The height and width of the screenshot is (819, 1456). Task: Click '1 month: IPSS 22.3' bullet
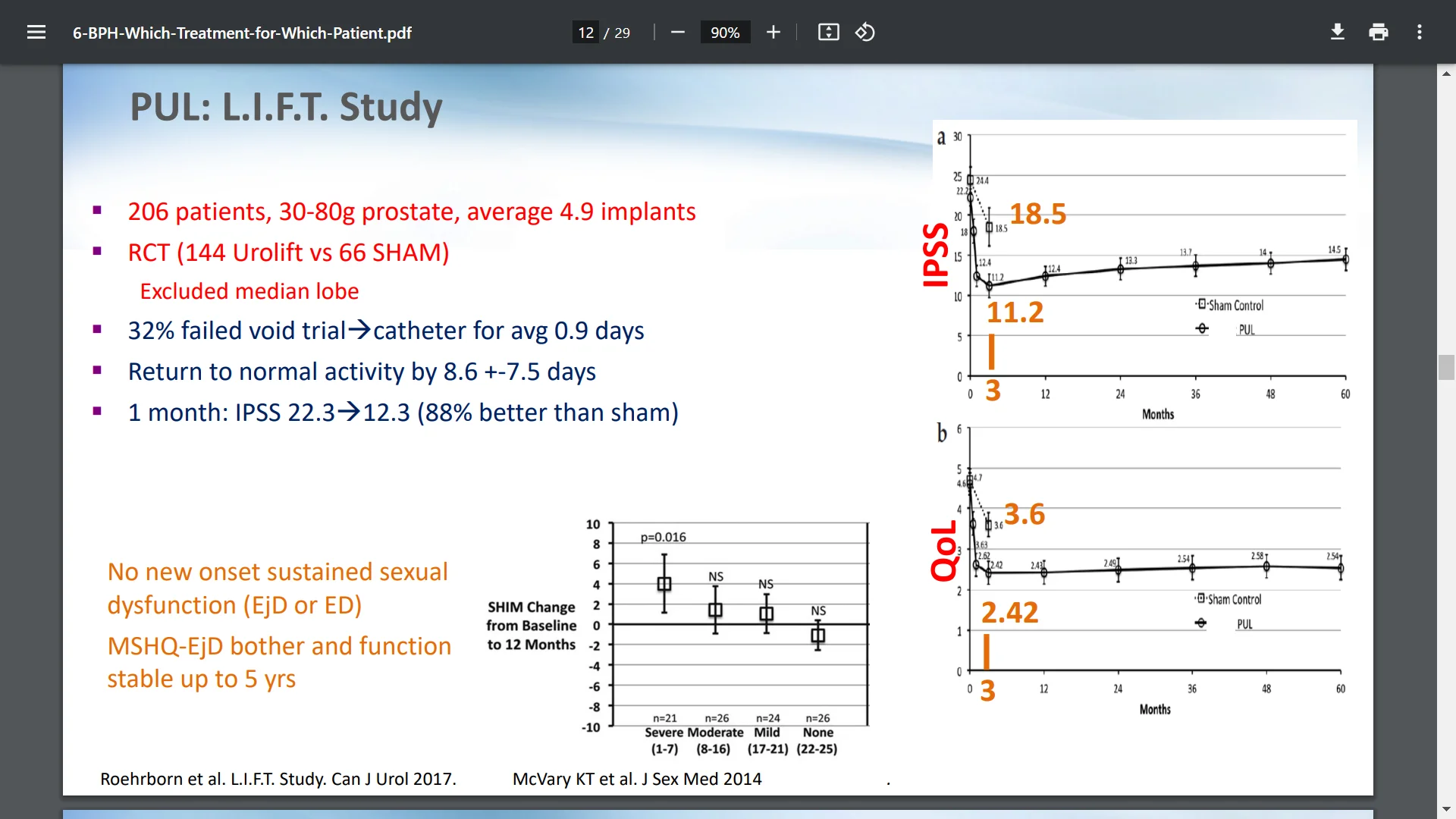tap(403, 413)
